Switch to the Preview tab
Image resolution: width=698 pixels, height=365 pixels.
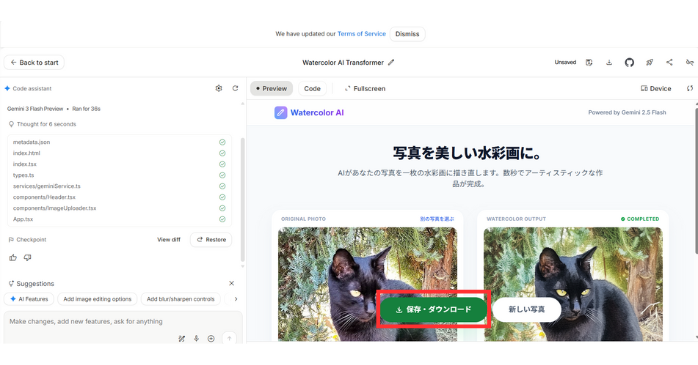tap(272, 89)
